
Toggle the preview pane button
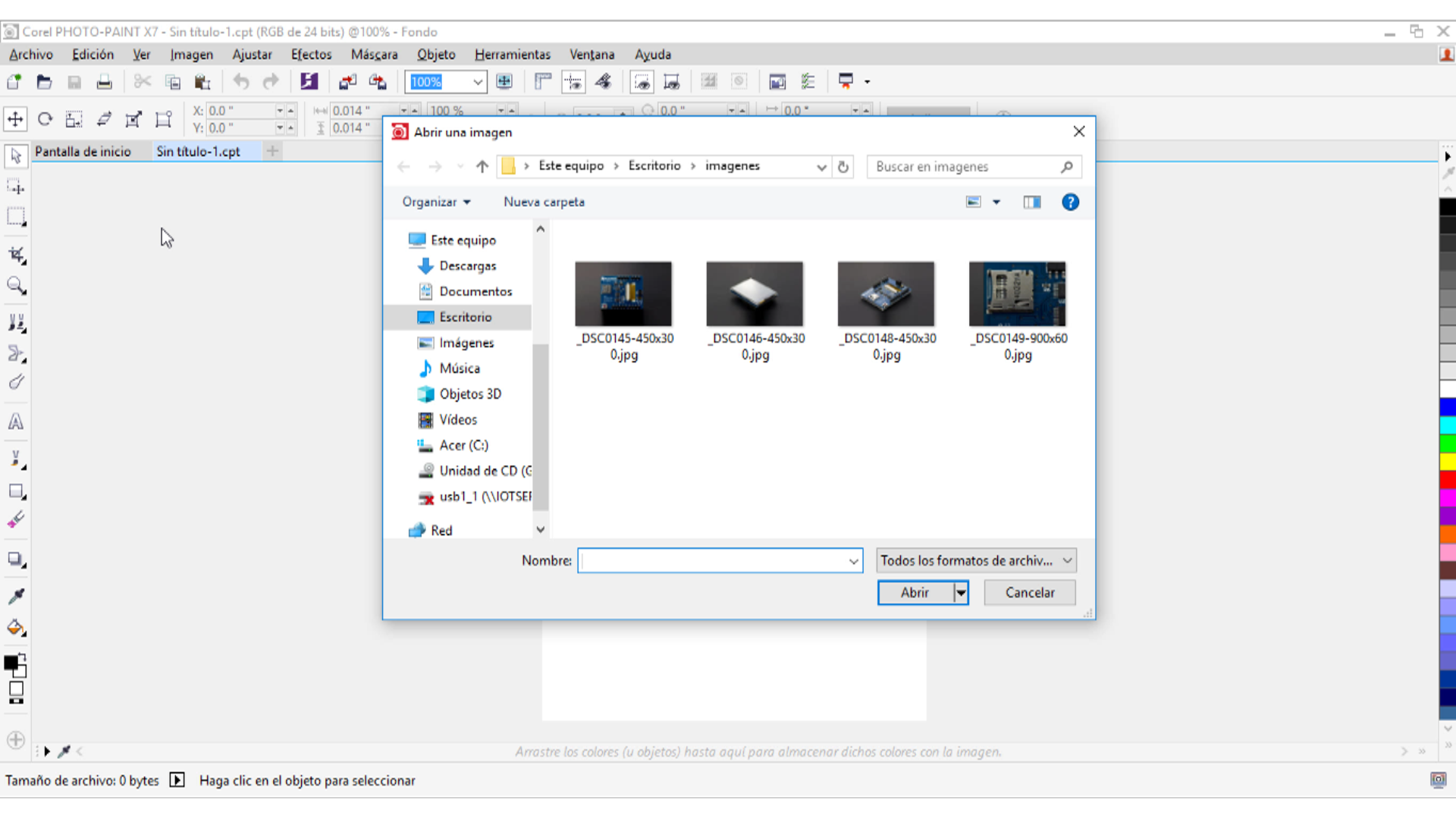tap(1032, 202)
